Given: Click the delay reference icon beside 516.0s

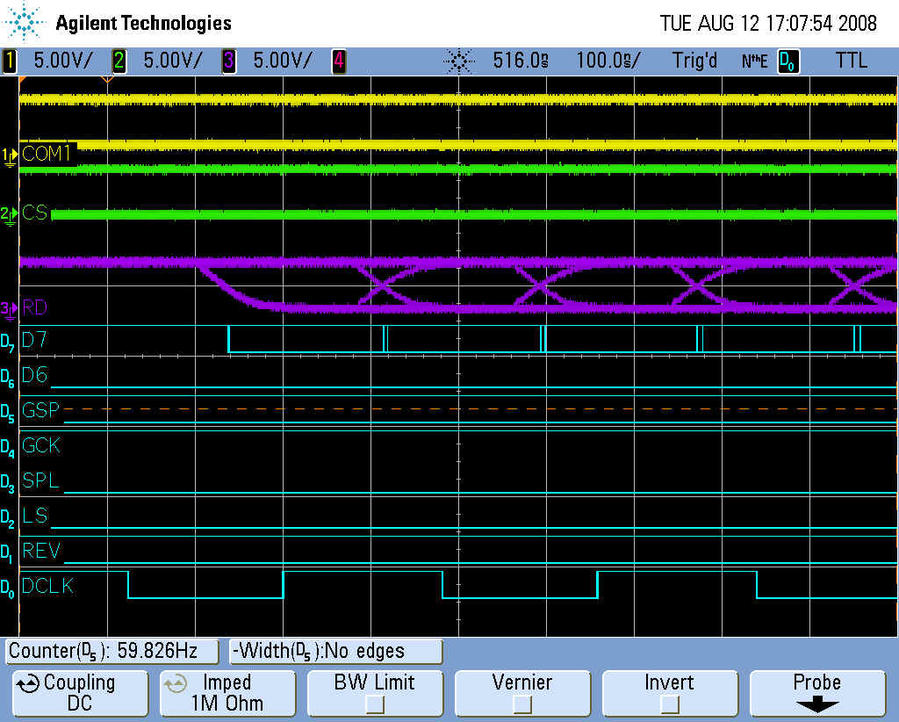Looking at the screenshot, I should click(x=459, y=61).
